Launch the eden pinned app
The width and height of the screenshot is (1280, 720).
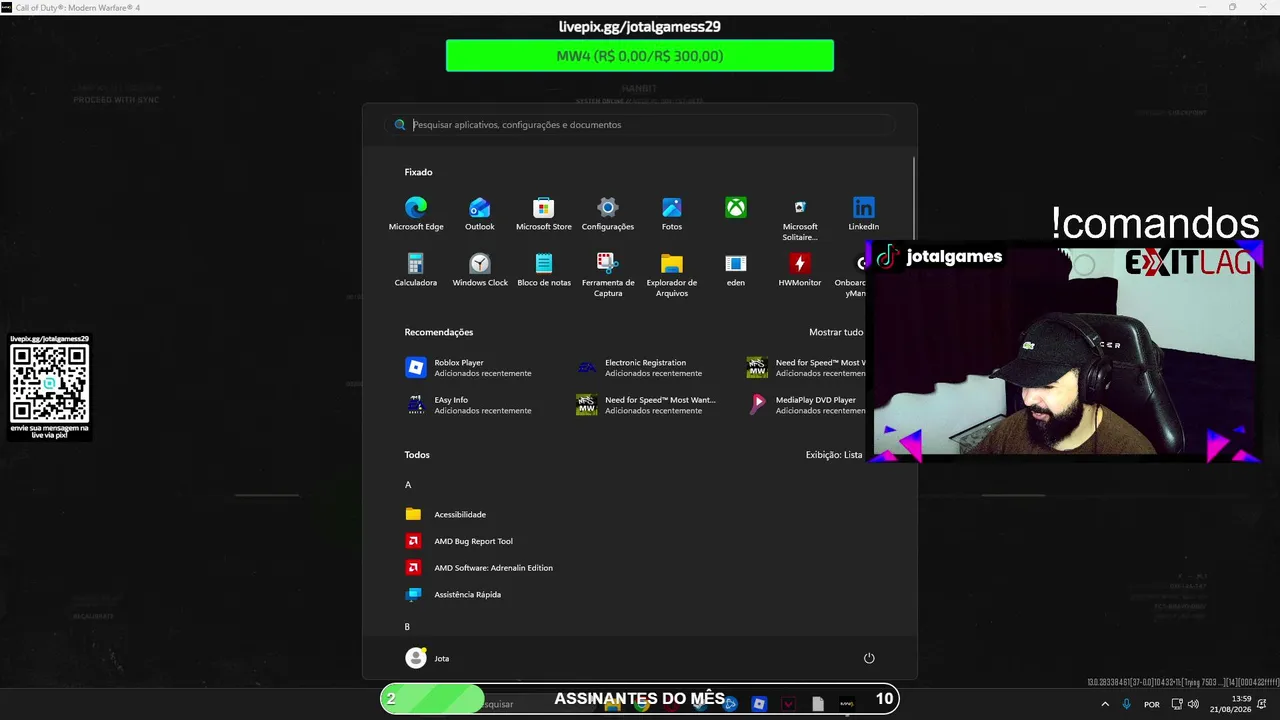click(736, 269)
